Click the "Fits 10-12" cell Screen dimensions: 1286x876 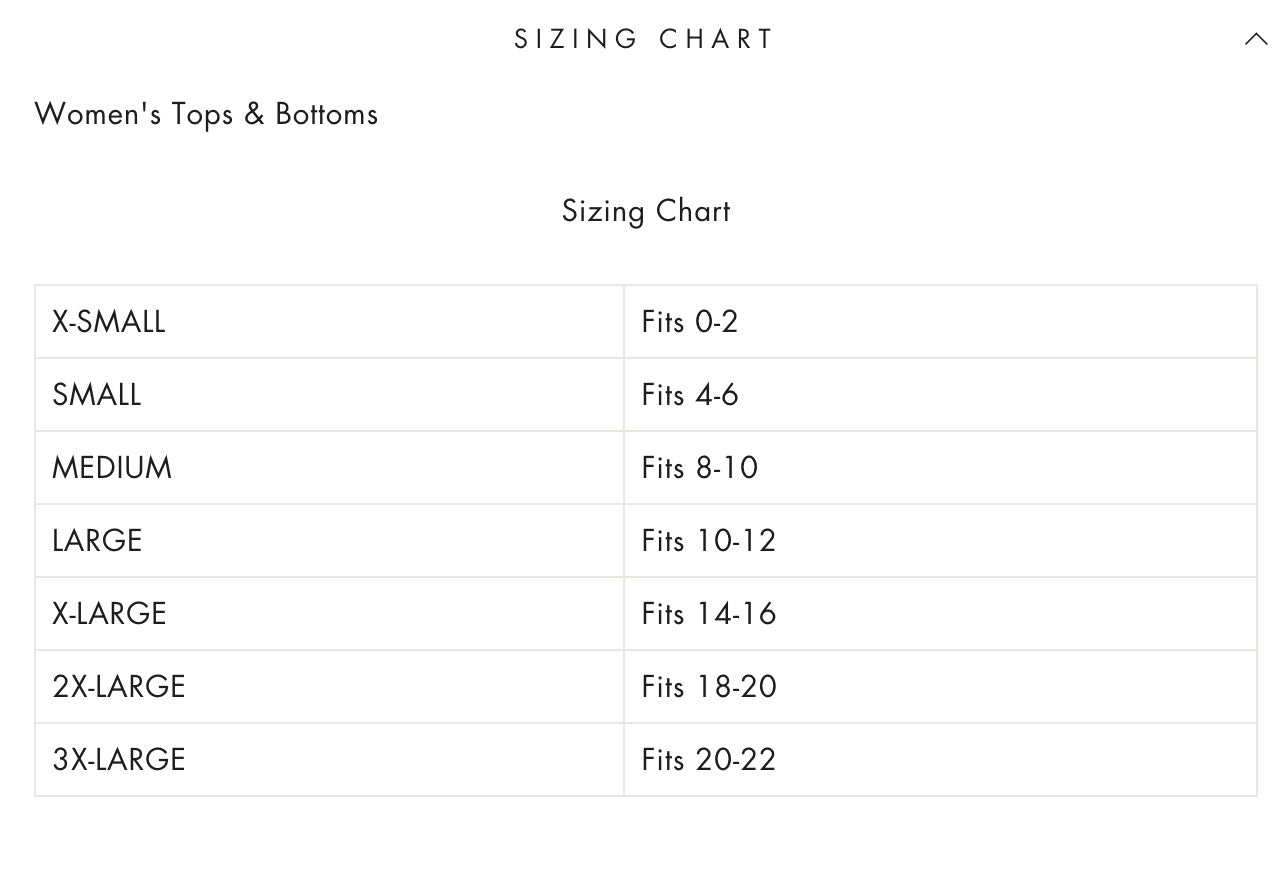tap(709, 541)
